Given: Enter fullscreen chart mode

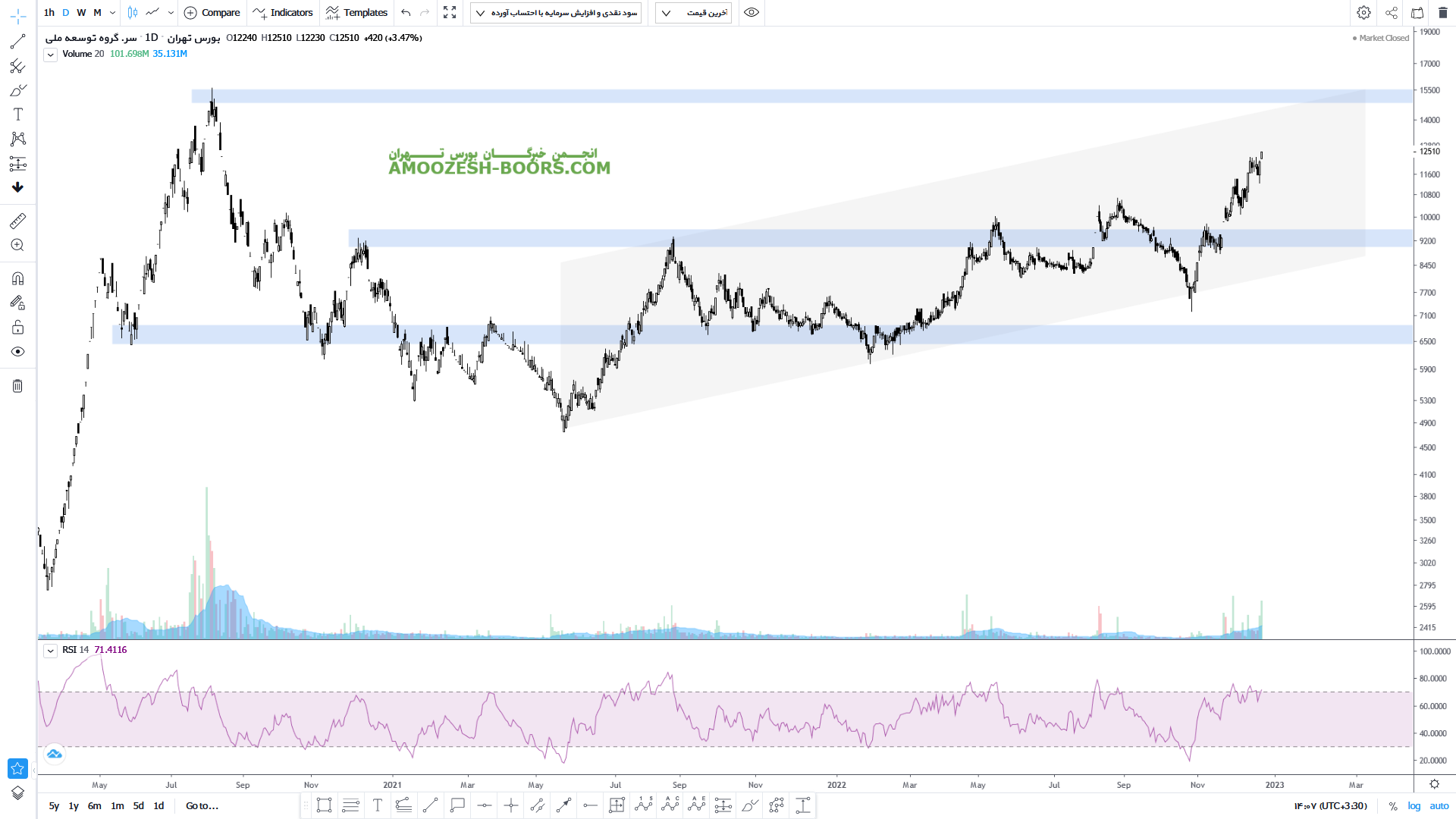Looking at the screenshot, I should tap(450, 13).
